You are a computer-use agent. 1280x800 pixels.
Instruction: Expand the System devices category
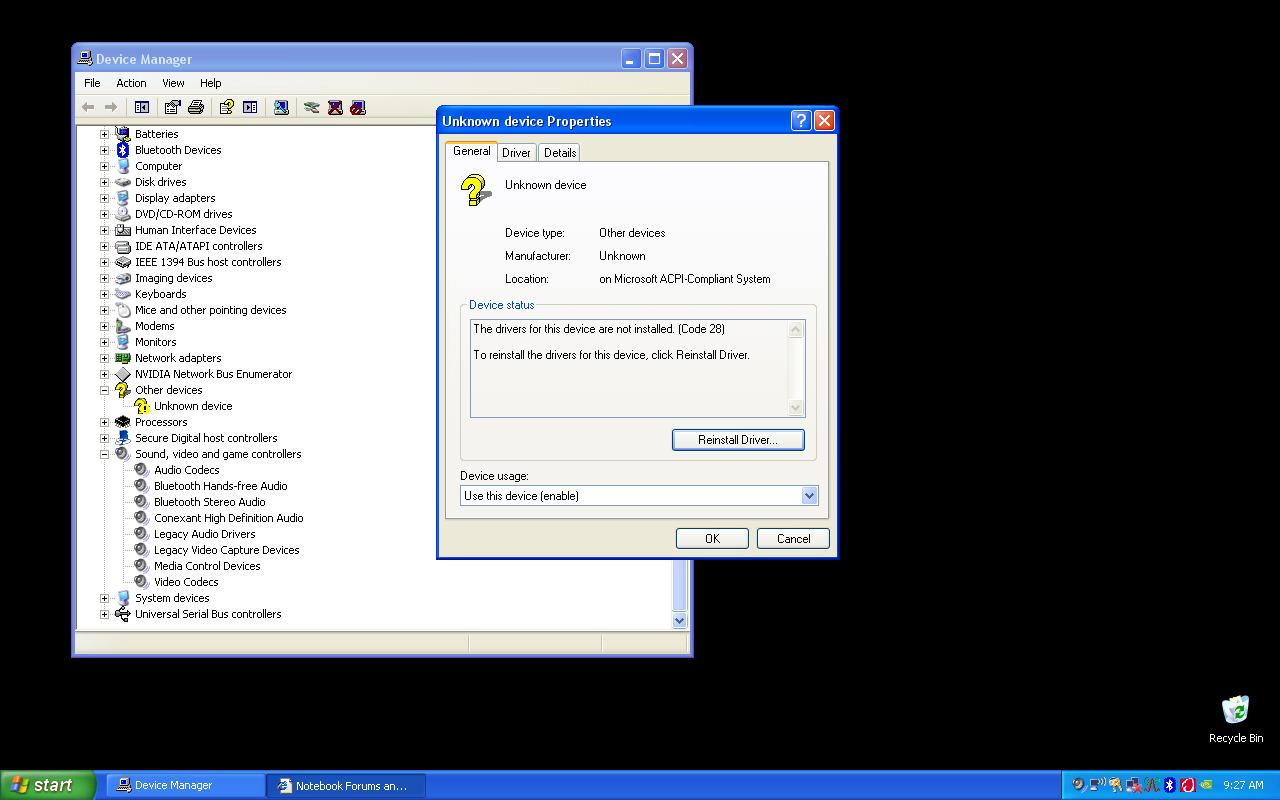(x=104, y=598)
